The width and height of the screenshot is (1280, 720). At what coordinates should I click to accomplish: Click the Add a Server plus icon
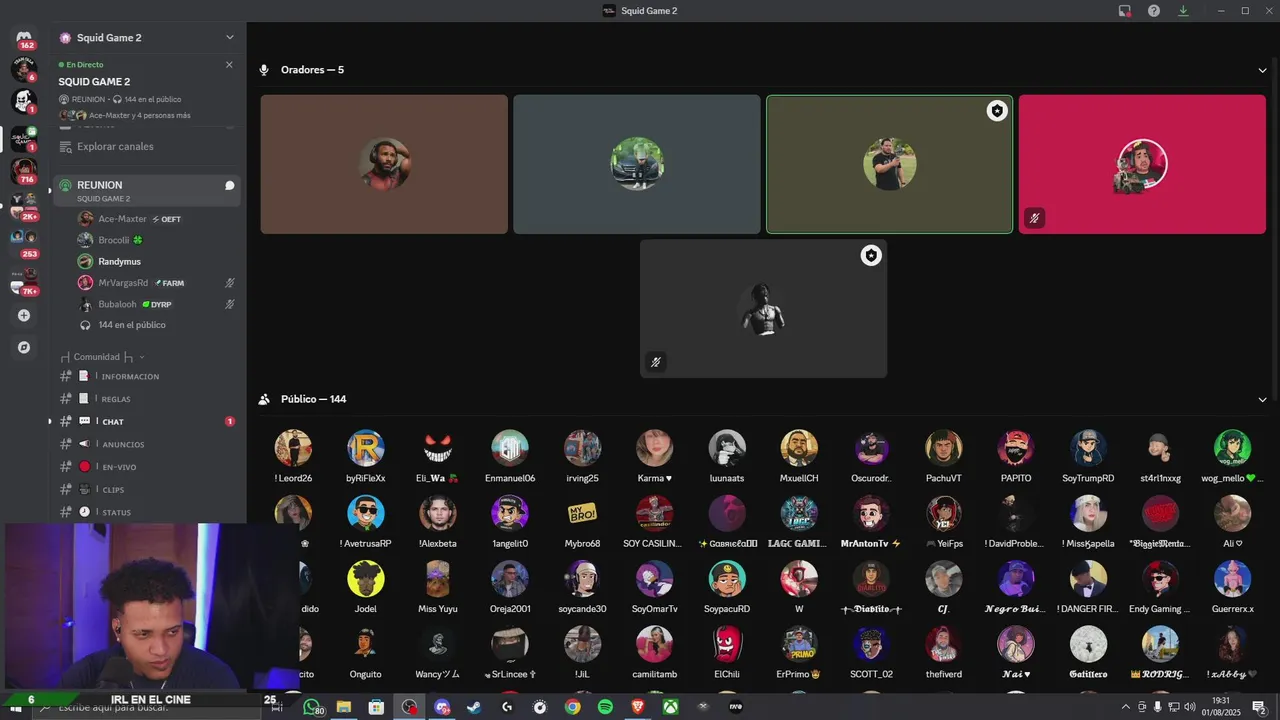click(24, 315)
